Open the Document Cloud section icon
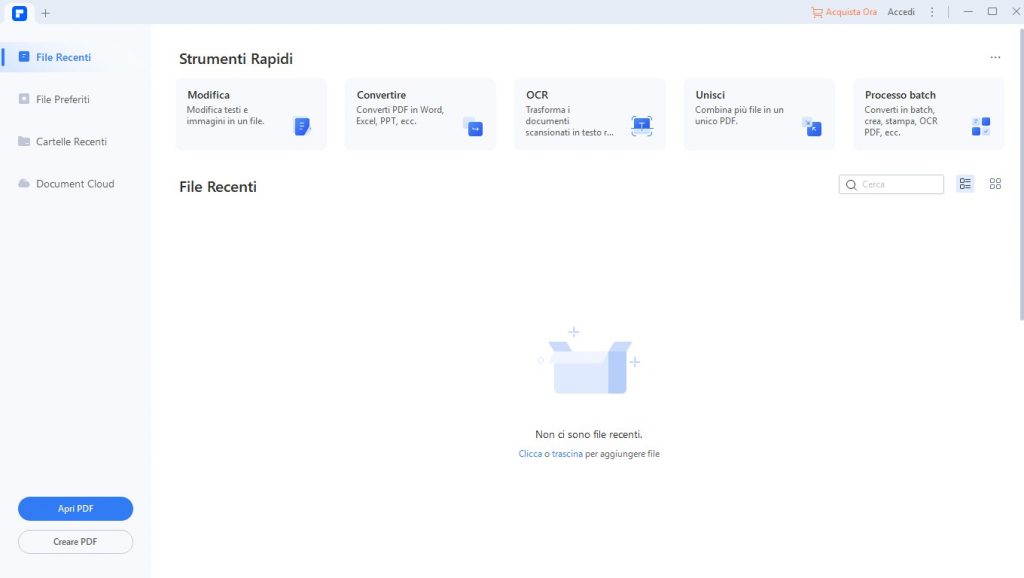The width and height of the screenshot is (1024, 578). (x=26, y=184)
